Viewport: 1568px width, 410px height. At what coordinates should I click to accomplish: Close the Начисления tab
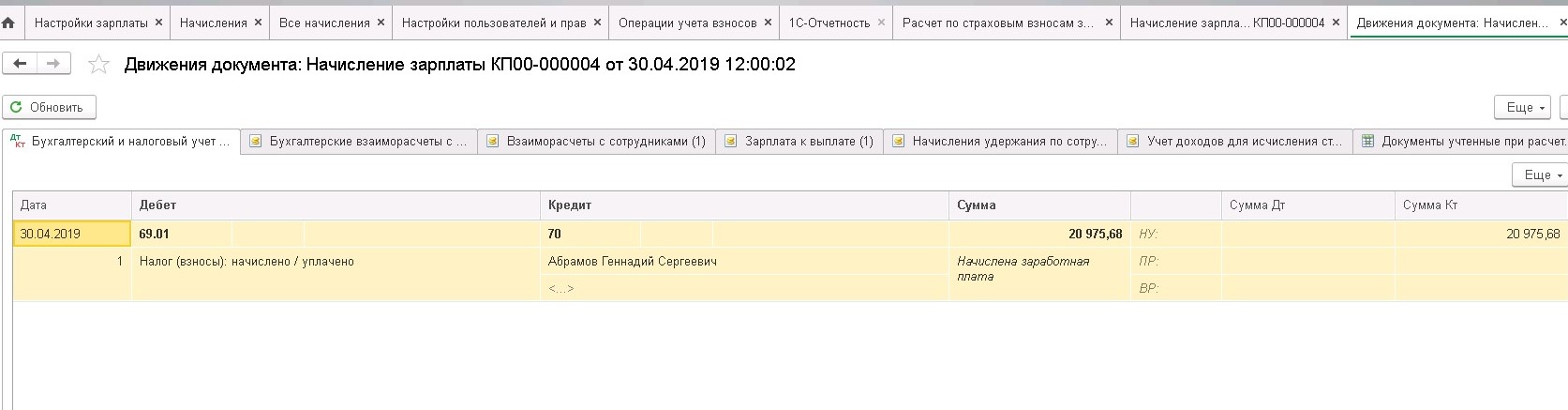point(258,23)
